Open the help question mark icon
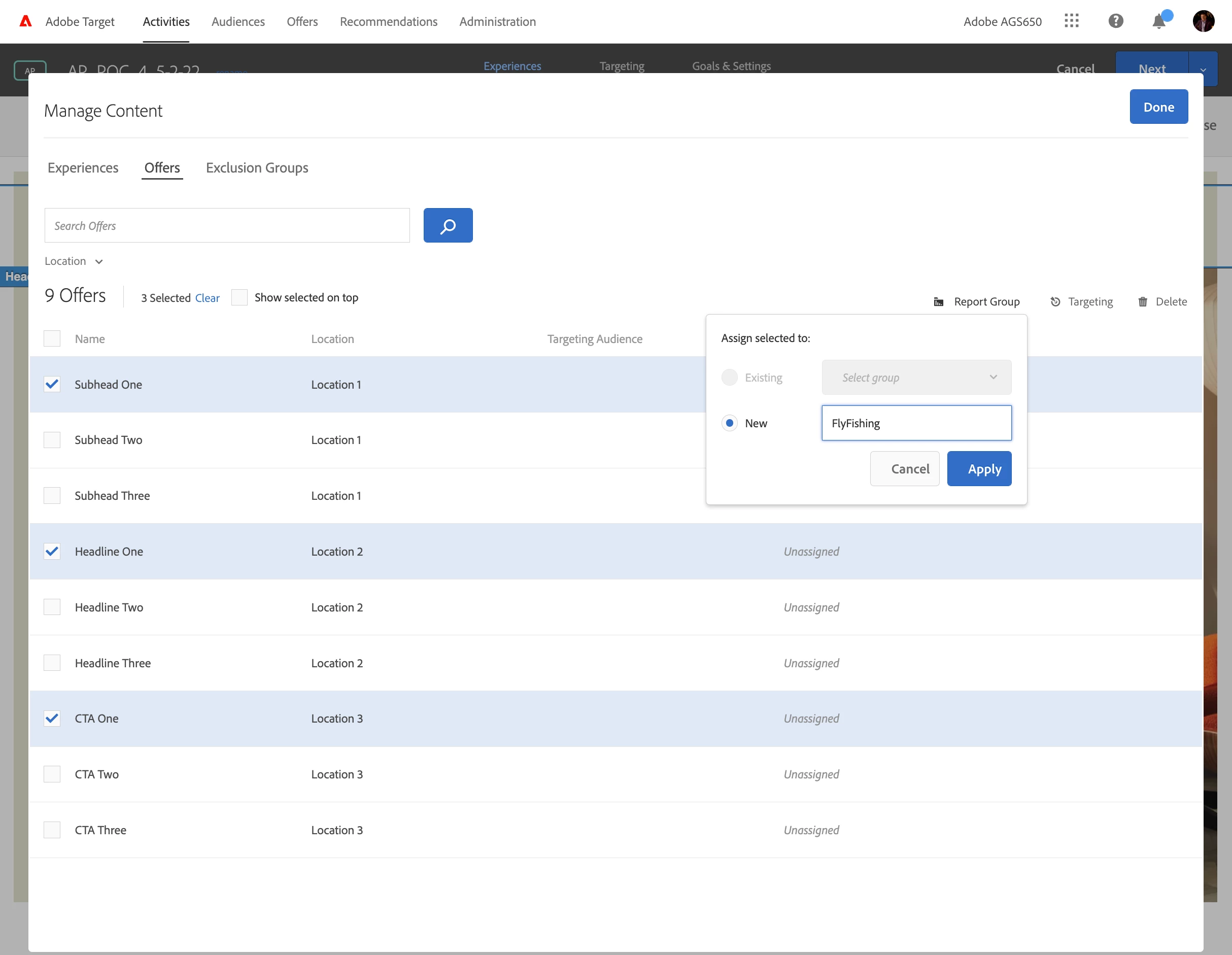1232x955 pixels. pos(1115,21)
